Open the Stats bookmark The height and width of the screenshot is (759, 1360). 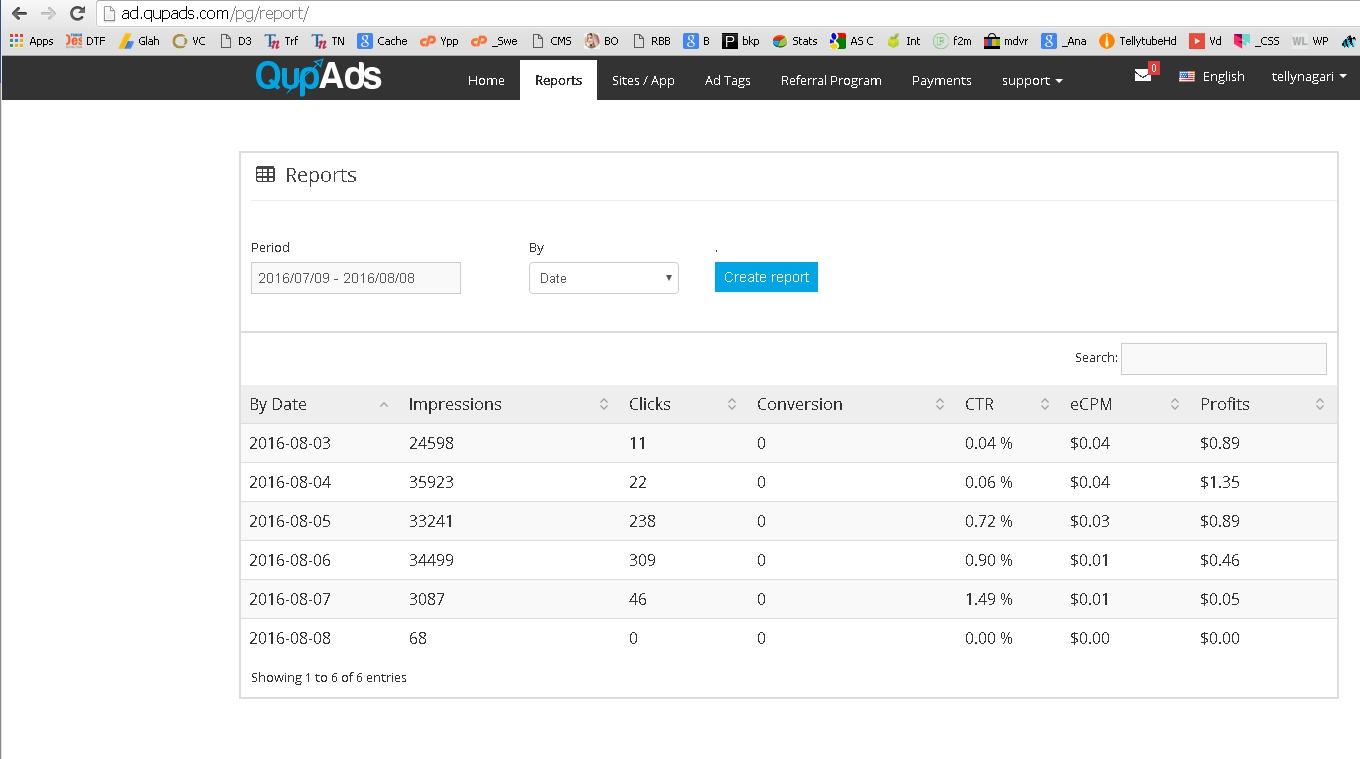click(795, 41)
